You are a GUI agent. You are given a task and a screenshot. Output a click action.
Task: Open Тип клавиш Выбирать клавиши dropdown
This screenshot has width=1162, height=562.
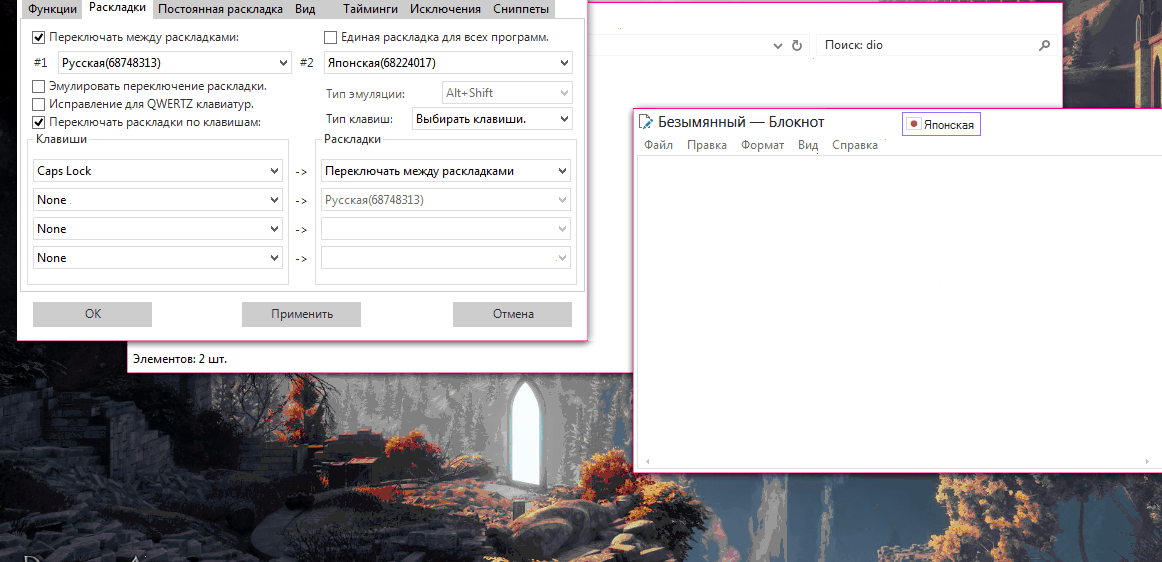pos(492,119)
